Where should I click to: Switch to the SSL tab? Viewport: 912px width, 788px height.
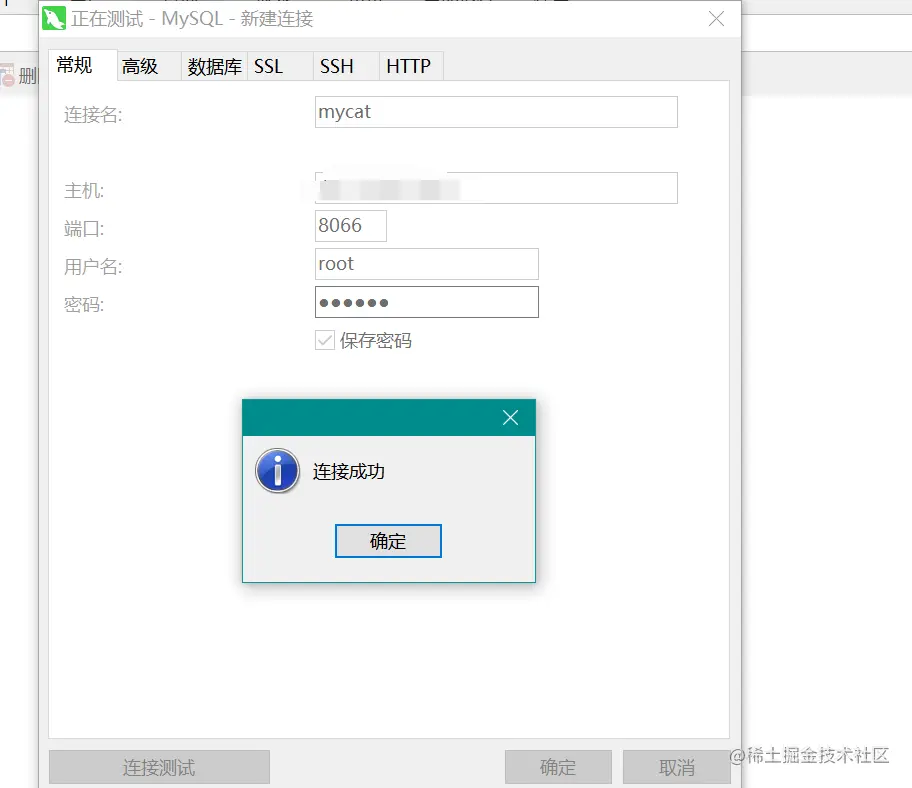click(280, 66)
